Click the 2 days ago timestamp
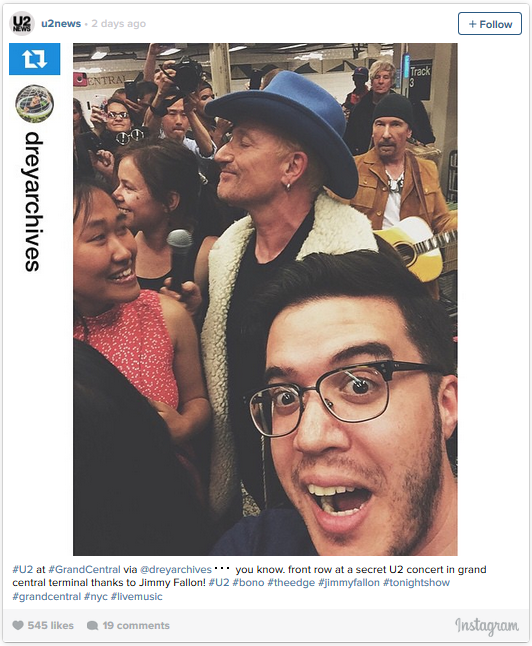Screen dimensions: 532x646 click(119, 23)
